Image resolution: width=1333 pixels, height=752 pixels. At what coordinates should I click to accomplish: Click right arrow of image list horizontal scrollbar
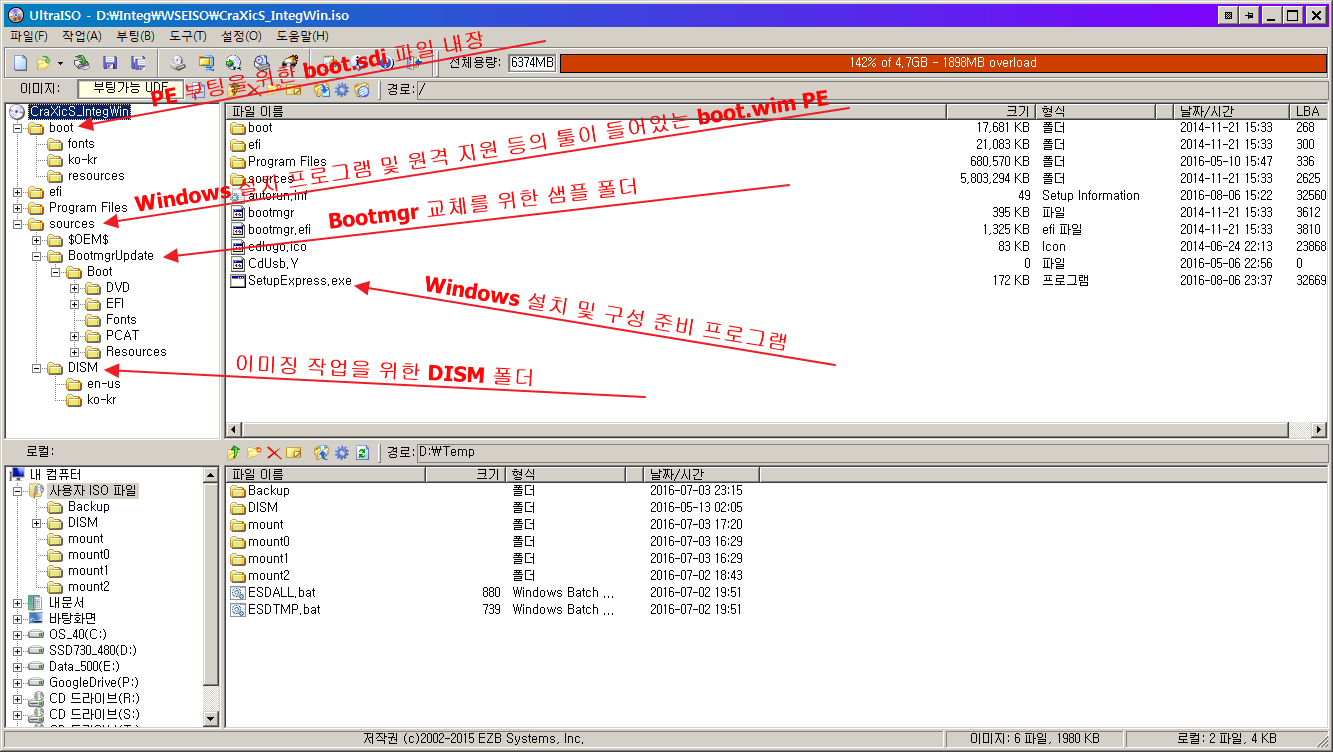(x=1319, y=429)
